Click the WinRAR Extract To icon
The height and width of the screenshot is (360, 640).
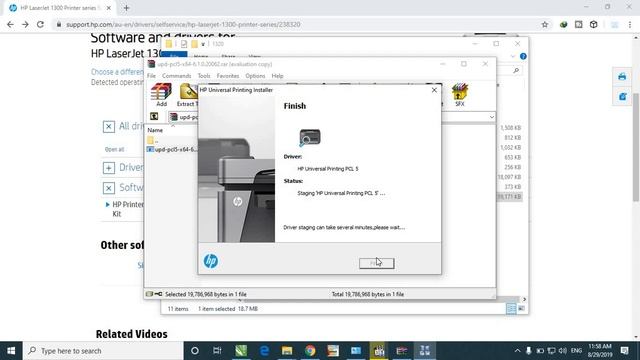(187, 95)
